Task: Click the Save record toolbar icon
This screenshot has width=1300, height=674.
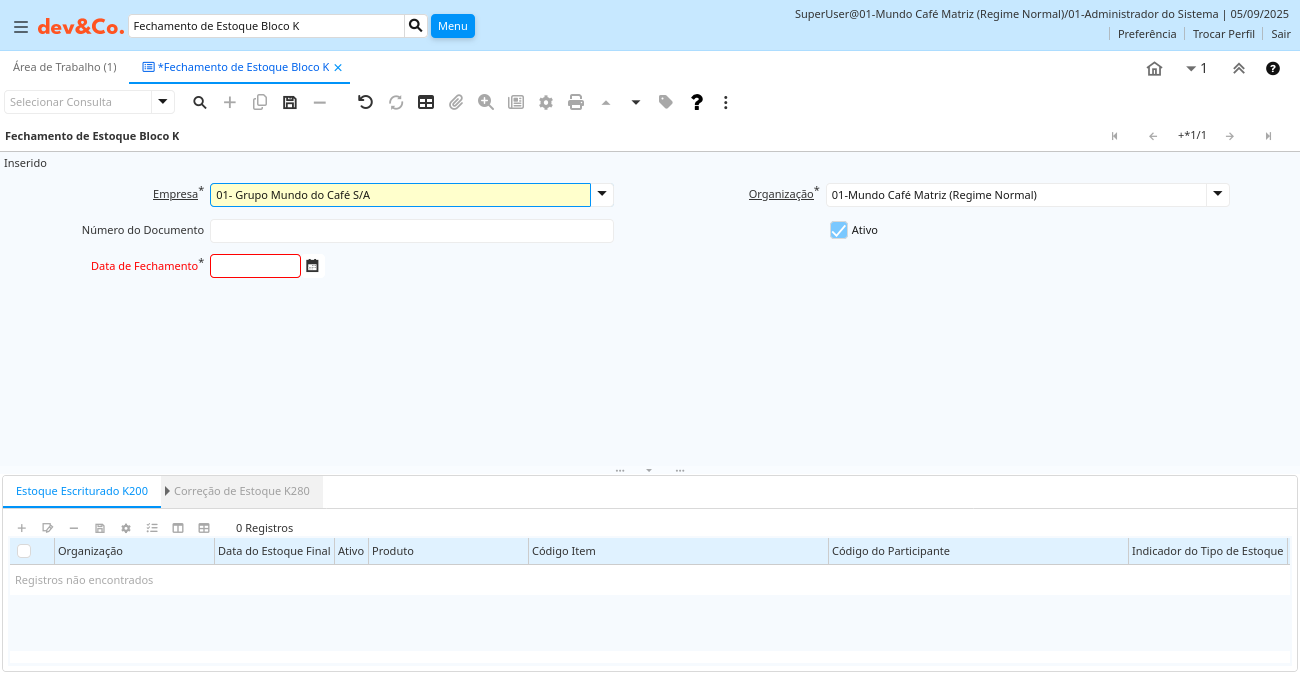Action: [290, 102]
